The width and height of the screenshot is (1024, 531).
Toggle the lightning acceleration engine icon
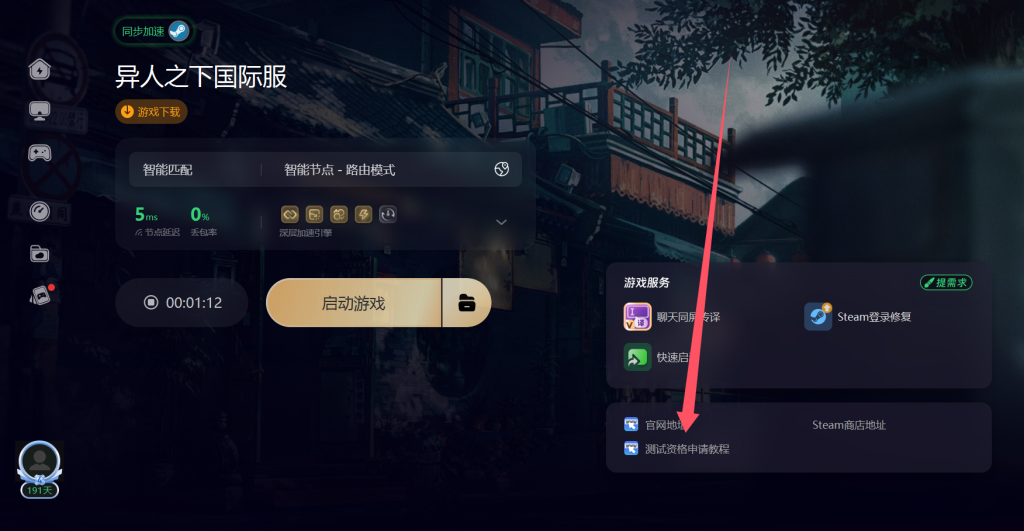tap(363, 214)
